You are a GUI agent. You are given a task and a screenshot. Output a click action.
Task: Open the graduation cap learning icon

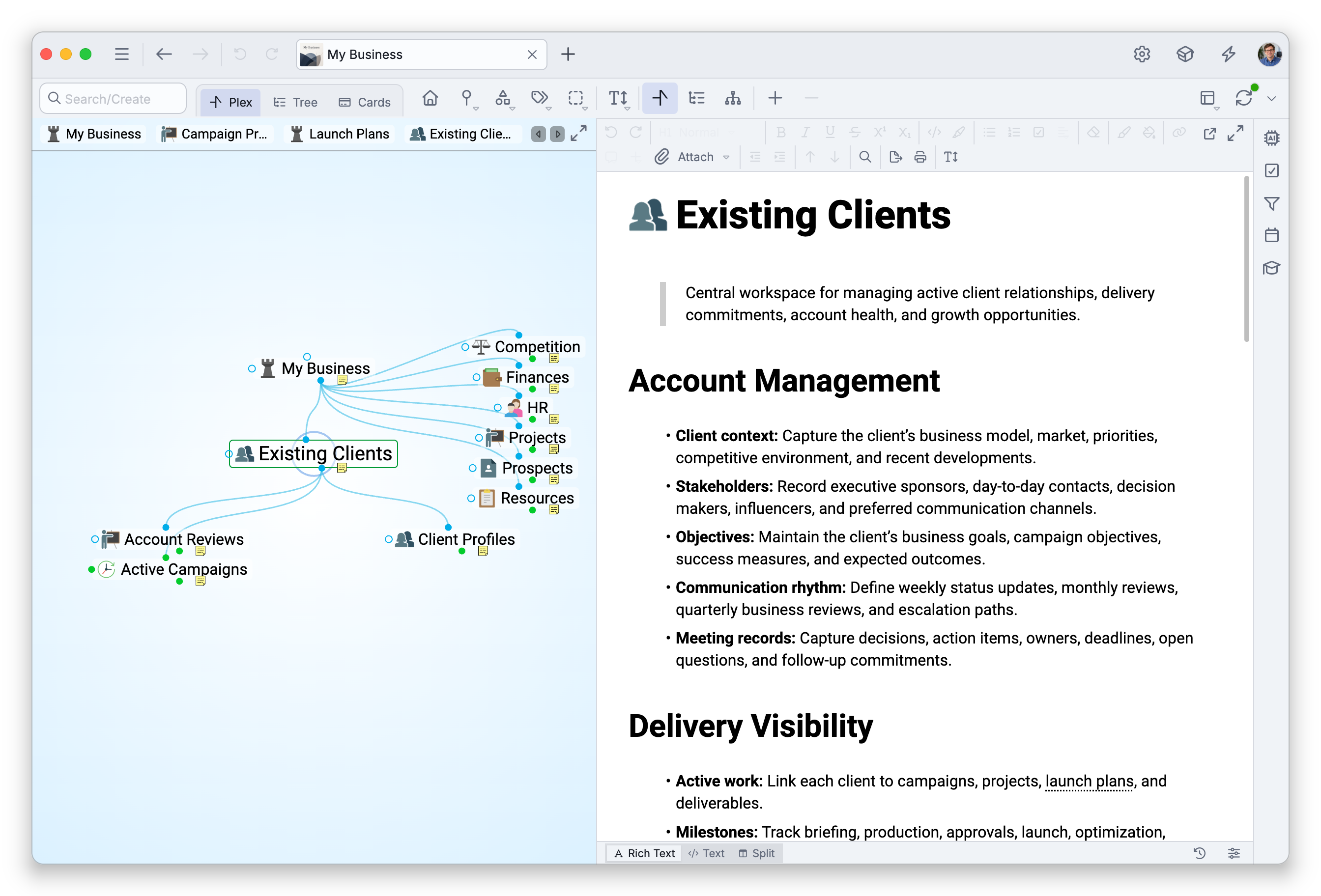1271,268
